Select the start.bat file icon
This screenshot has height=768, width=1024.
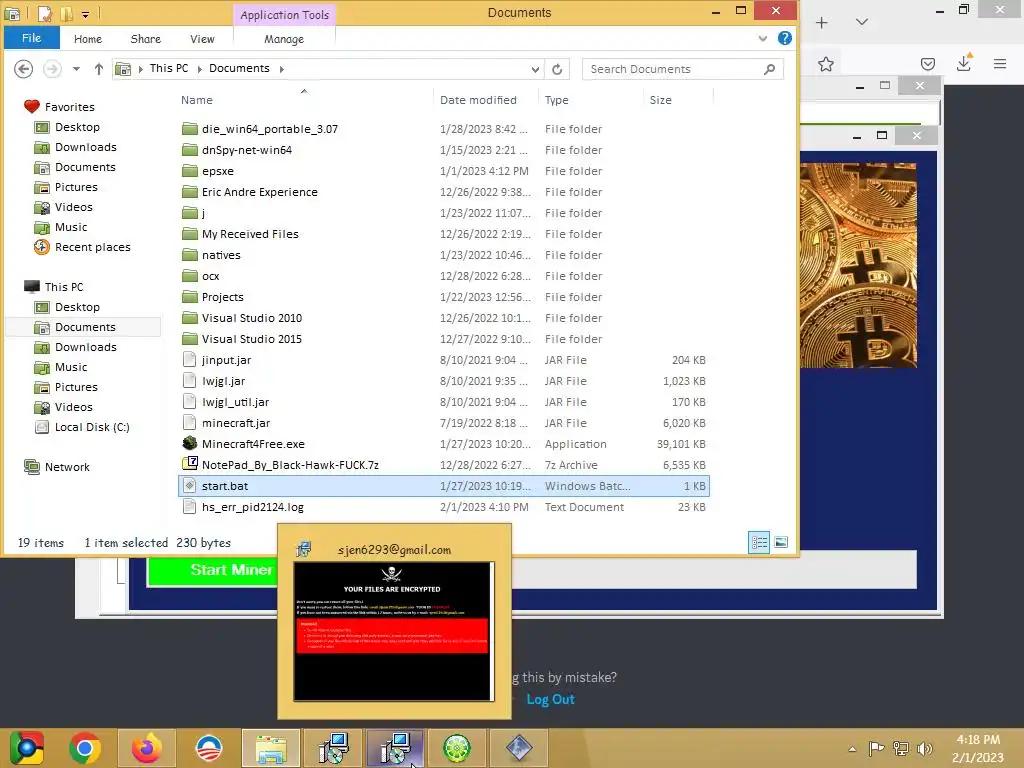tap(189, 485)
